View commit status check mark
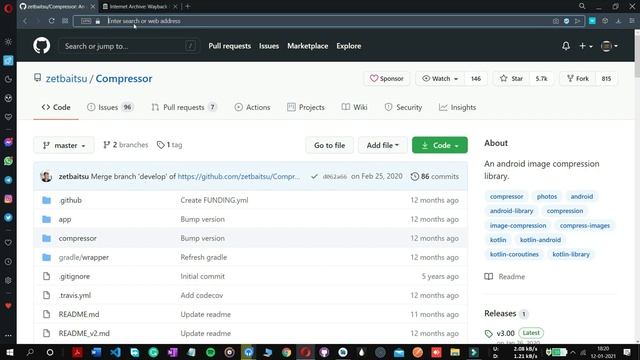 [x=314, y=176]
